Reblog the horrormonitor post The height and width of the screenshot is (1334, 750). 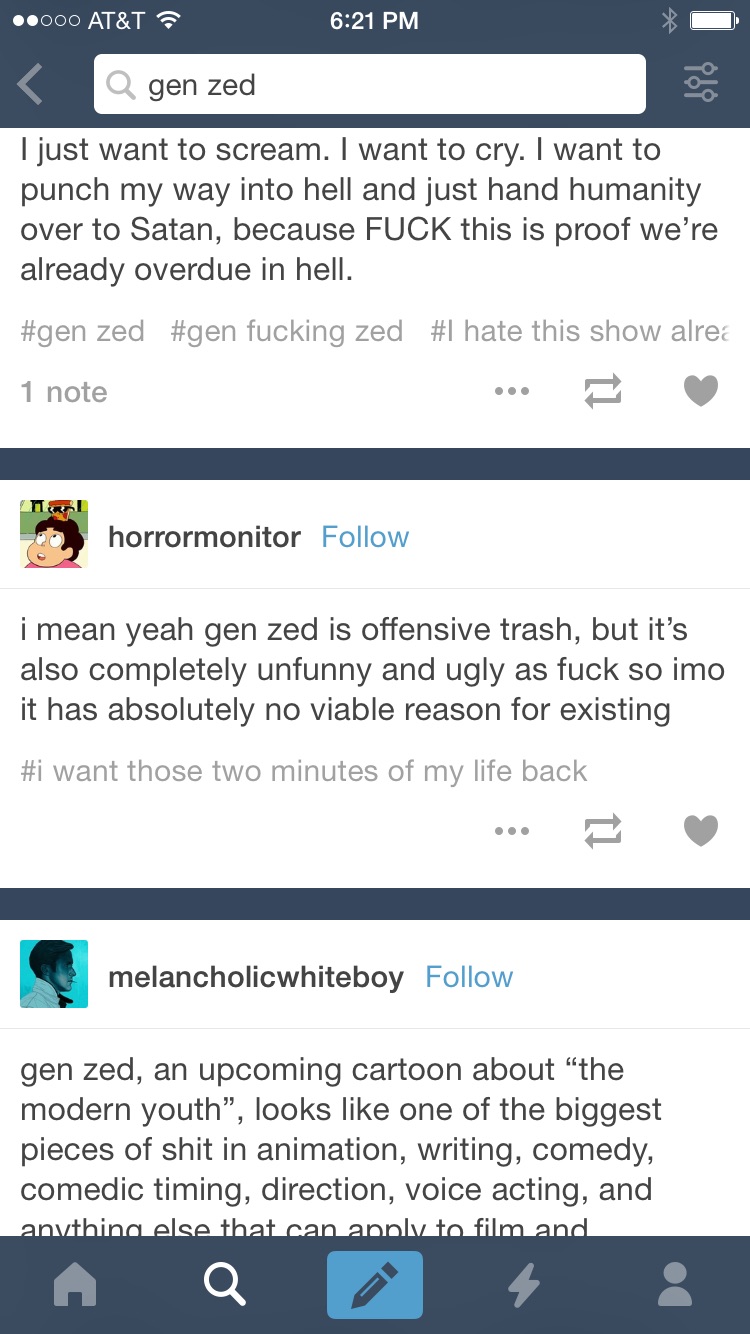(x=603, y=831)
